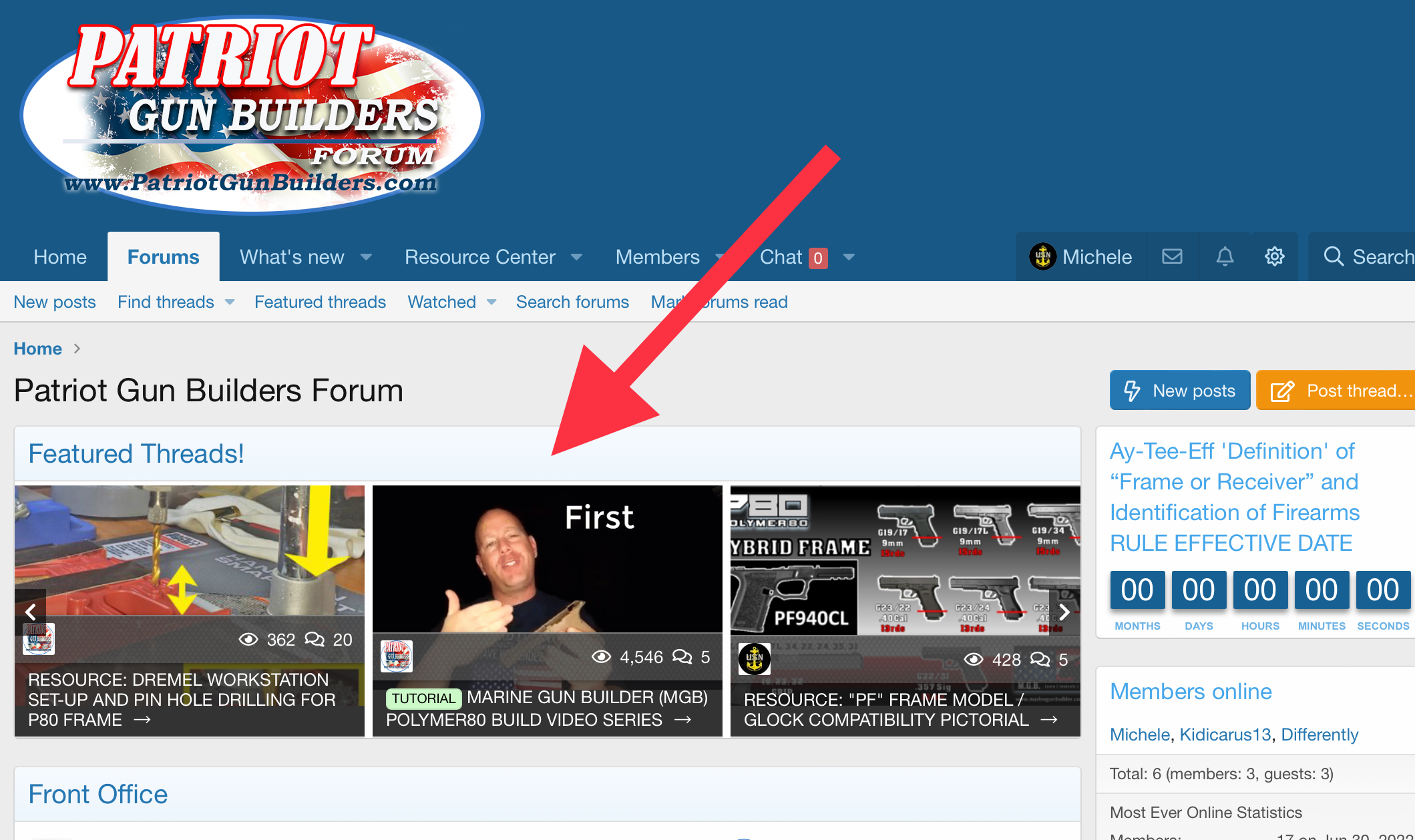1415x840 pixels.
Task: Open the Front Office category
Action: (x=98, y=794)
